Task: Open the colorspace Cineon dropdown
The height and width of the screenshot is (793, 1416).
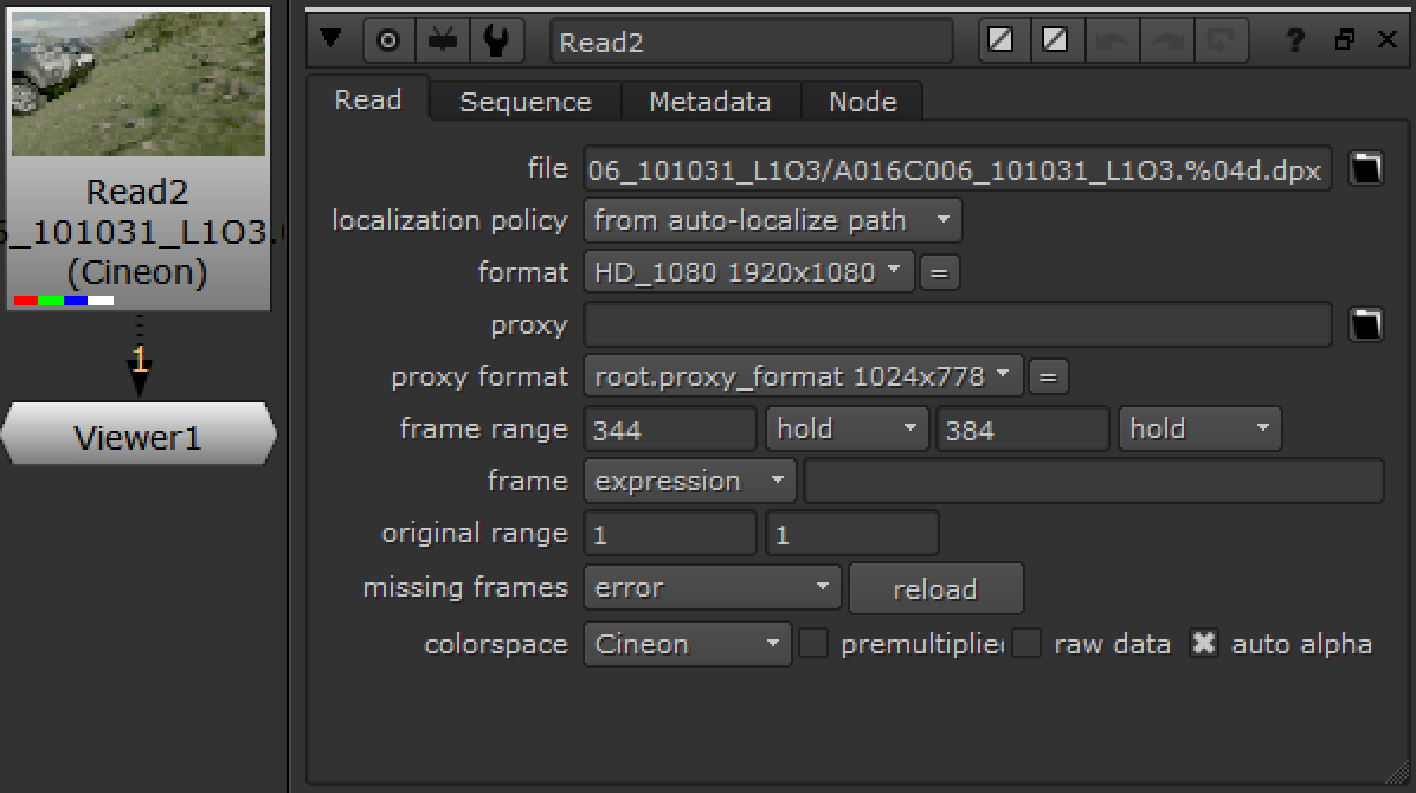Action: pos(687,644)
